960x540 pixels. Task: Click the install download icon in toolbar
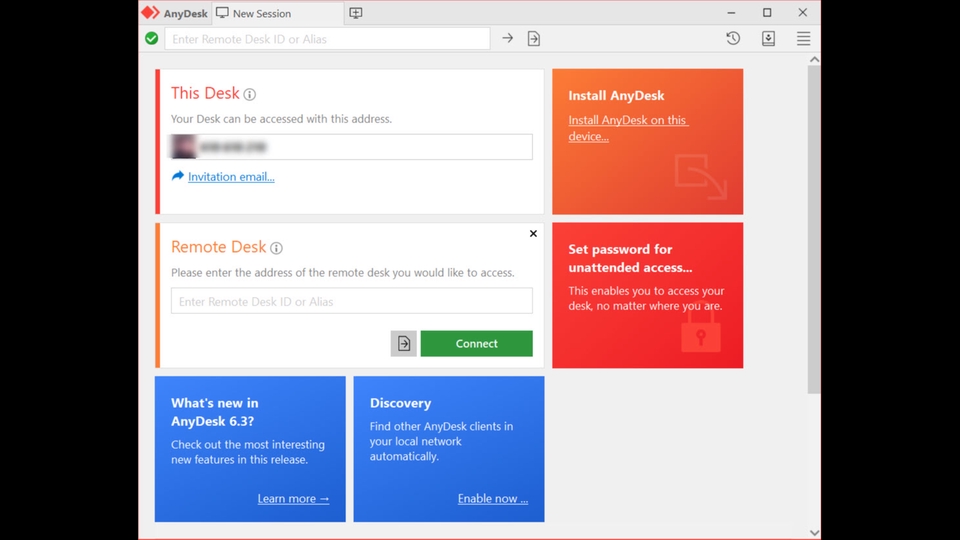click(x=768, y=39)
